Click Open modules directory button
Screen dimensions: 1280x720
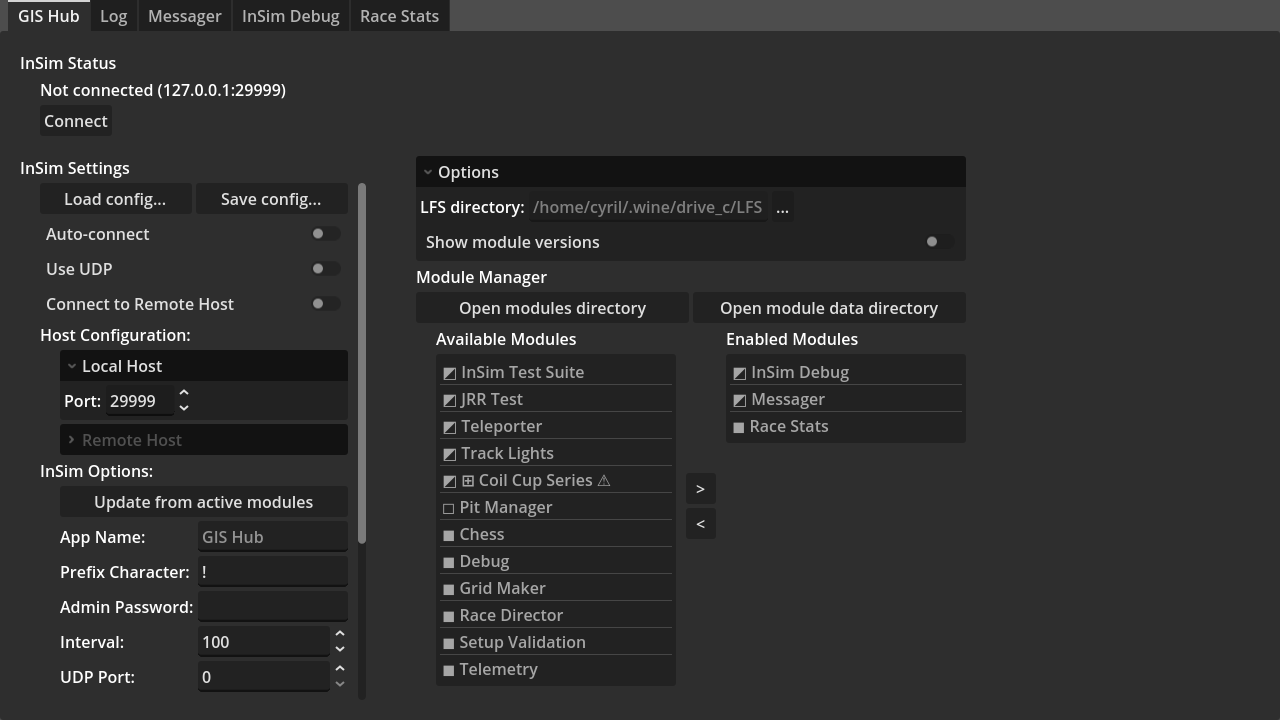click(552, 308)
